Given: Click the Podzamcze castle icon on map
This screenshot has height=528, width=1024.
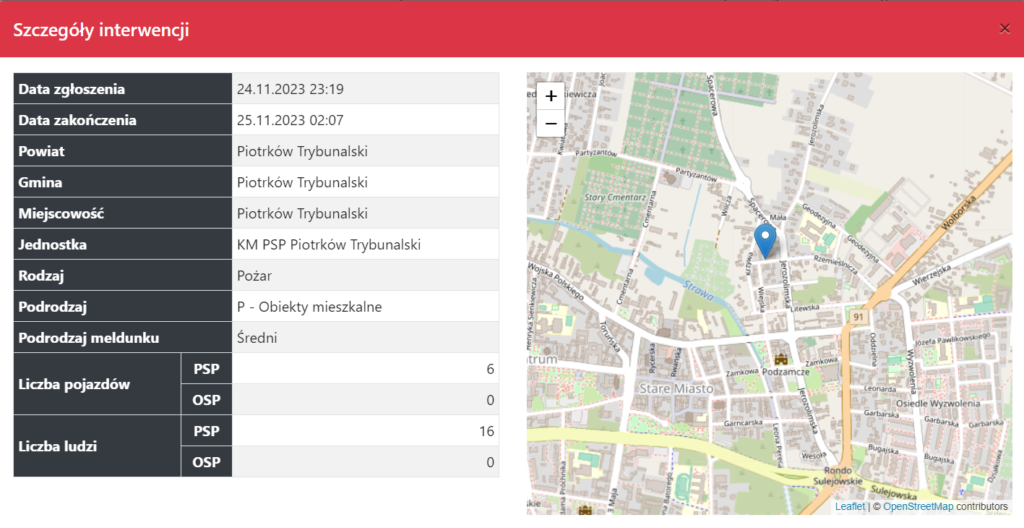Looking at the screenshot, I should [781, 357].
